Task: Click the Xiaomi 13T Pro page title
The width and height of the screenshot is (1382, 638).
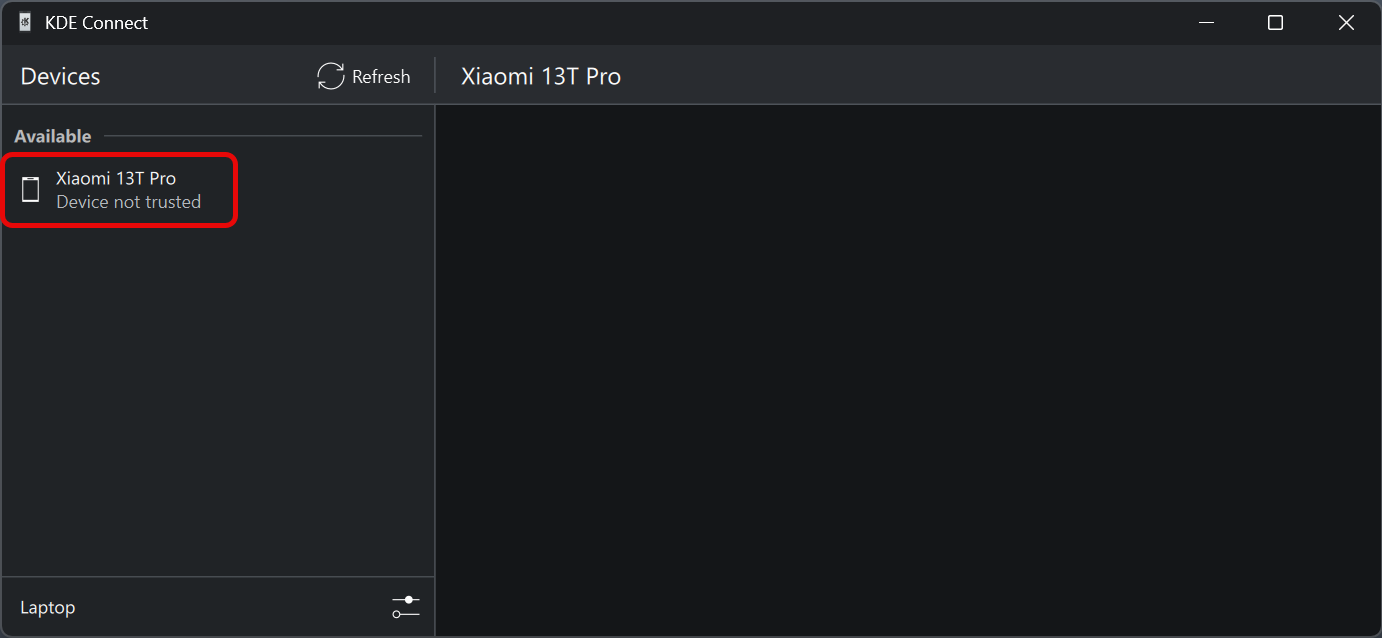Action: click(x=541, y=77)
